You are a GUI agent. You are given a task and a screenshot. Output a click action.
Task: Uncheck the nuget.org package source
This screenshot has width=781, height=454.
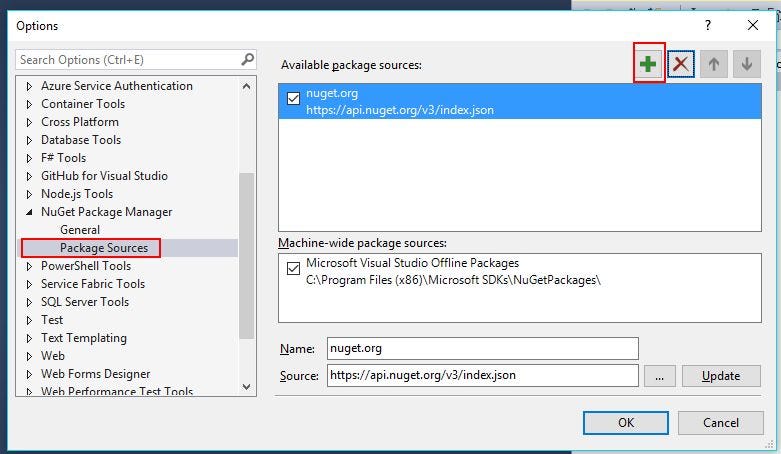(293, 98)
